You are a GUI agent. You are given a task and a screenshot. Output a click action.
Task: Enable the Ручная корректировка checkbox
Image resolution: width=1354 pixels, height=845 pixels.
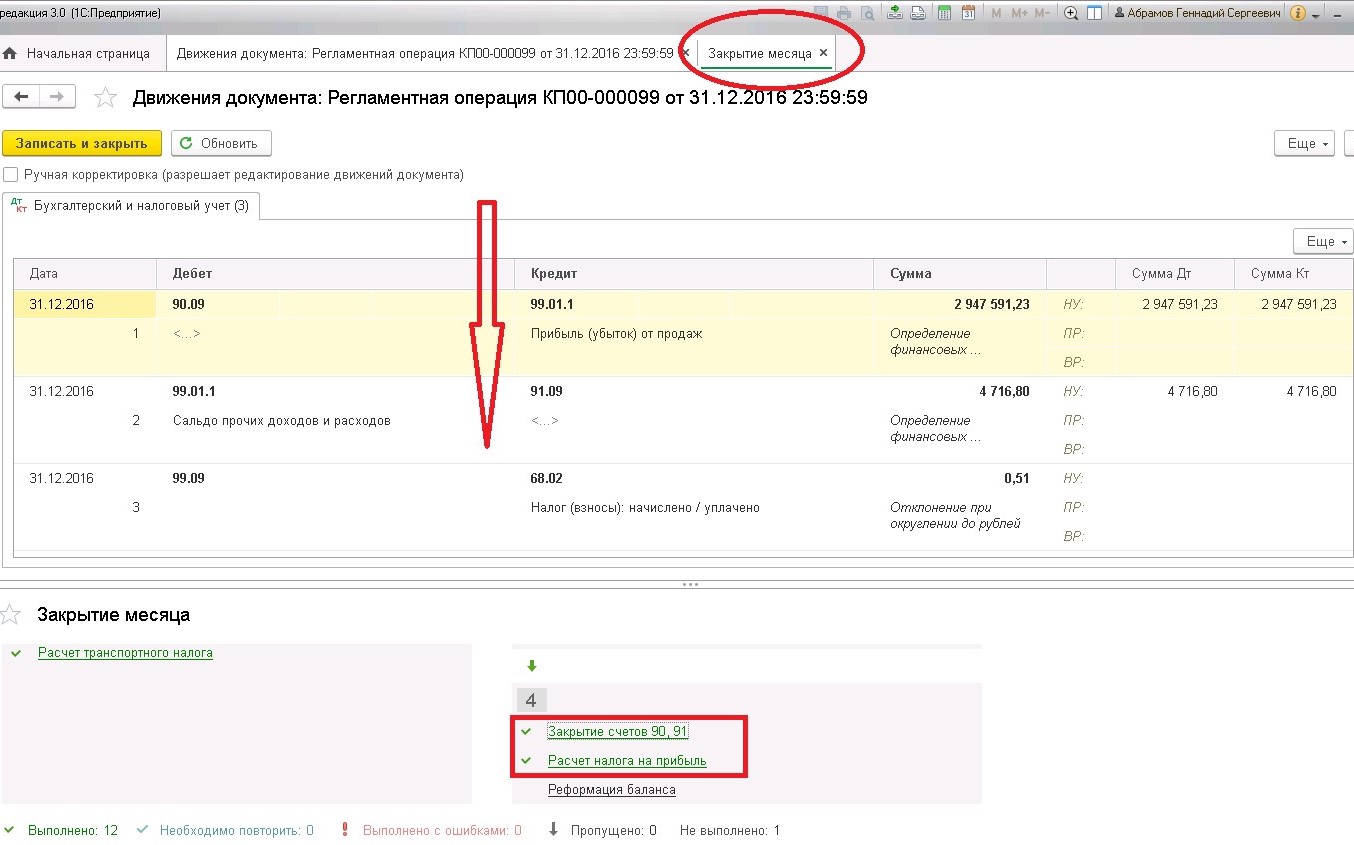tap(11, 174)
